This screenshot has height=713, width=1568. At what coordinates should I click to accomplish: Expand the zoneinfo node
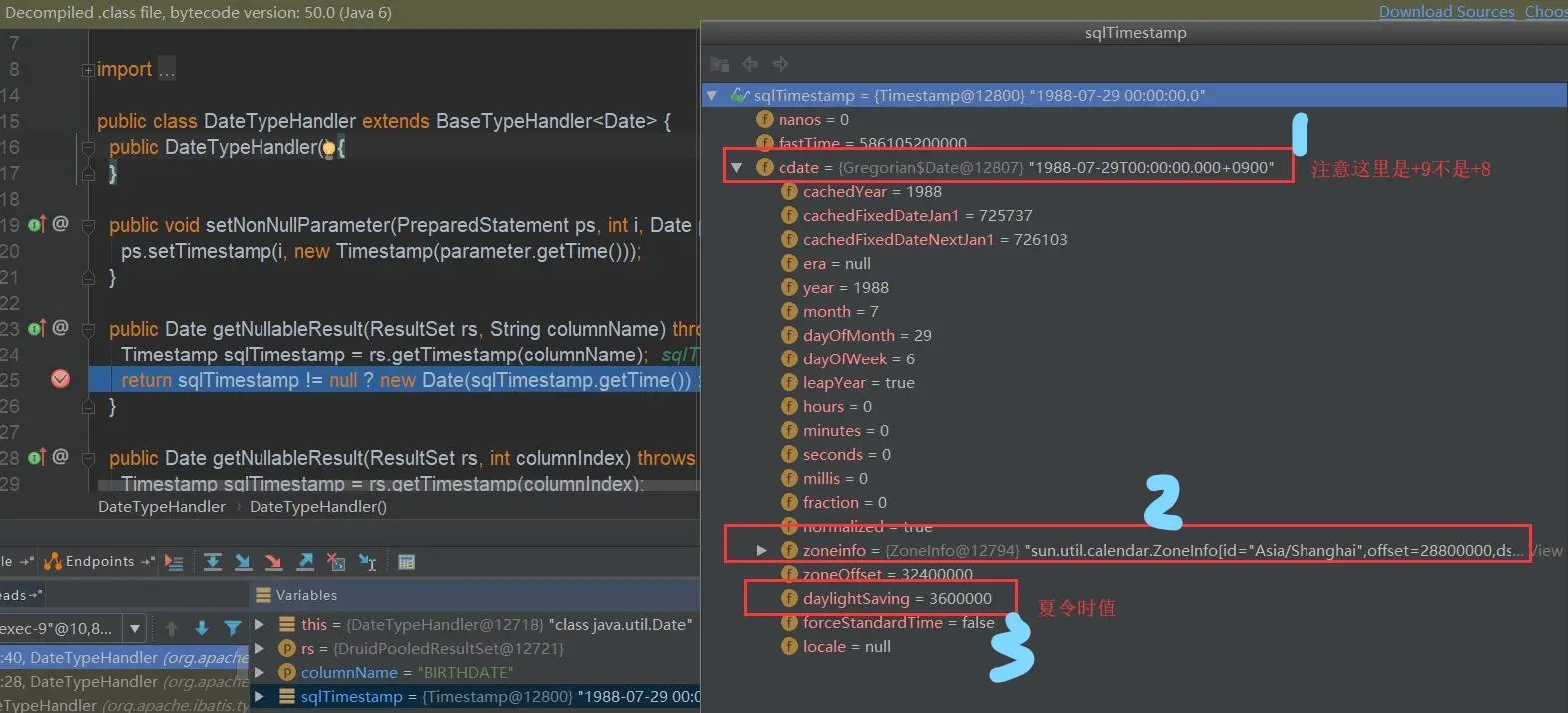[761, 550]
